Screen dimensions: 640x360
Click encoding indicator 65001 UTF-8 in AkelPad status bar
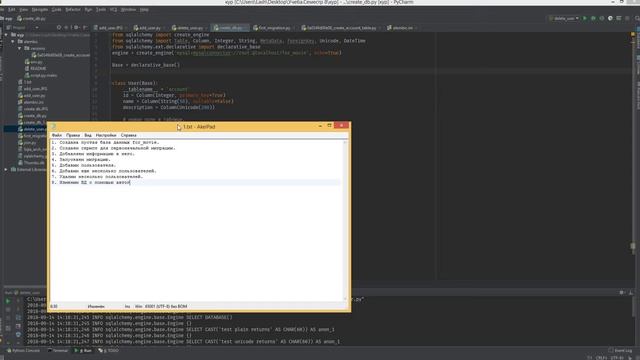coord(166,306)
